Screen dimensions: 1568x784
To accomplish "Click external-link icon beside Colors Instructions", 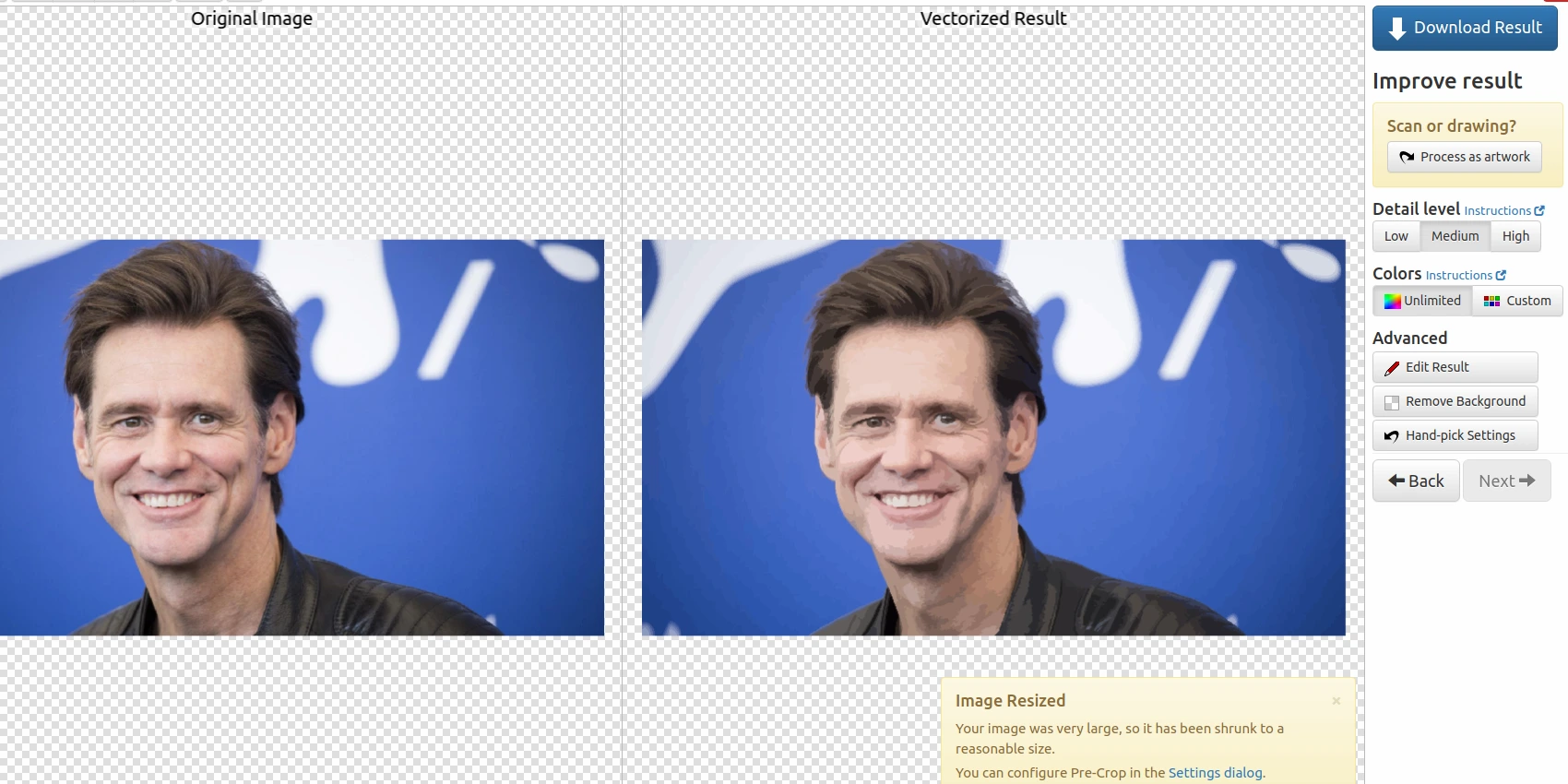I will pos(1501,275).
